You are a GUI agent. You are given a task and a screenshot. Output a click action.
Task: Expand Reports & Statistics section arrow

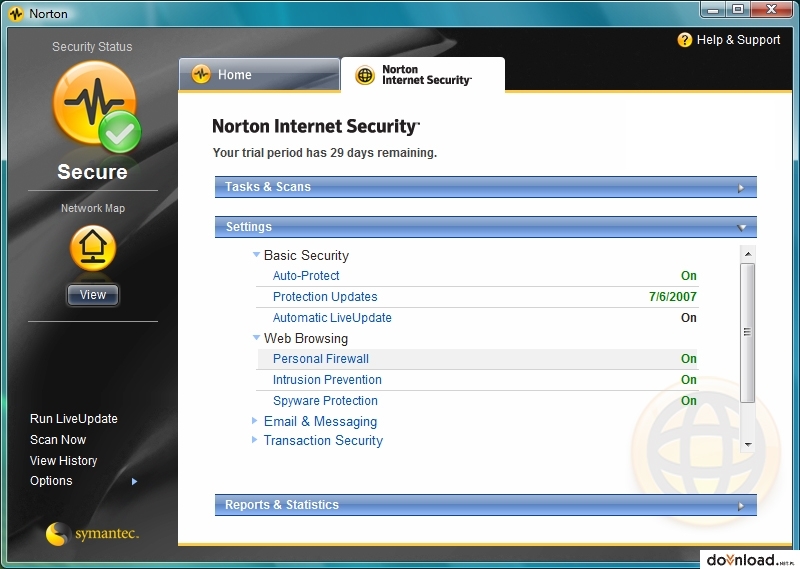coord(741,506)
